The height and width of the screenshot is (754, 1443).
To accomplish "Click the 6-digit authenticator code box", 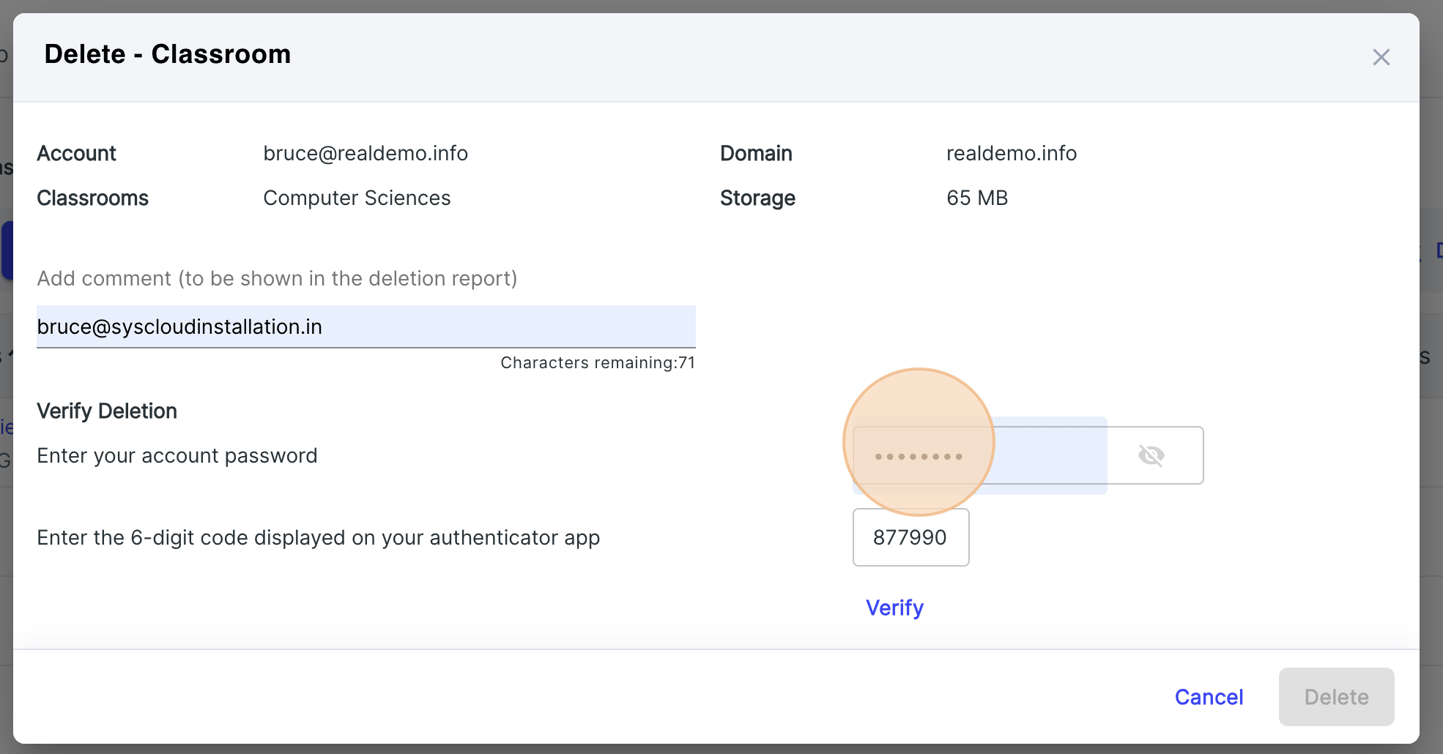I will tap(910, 537).
